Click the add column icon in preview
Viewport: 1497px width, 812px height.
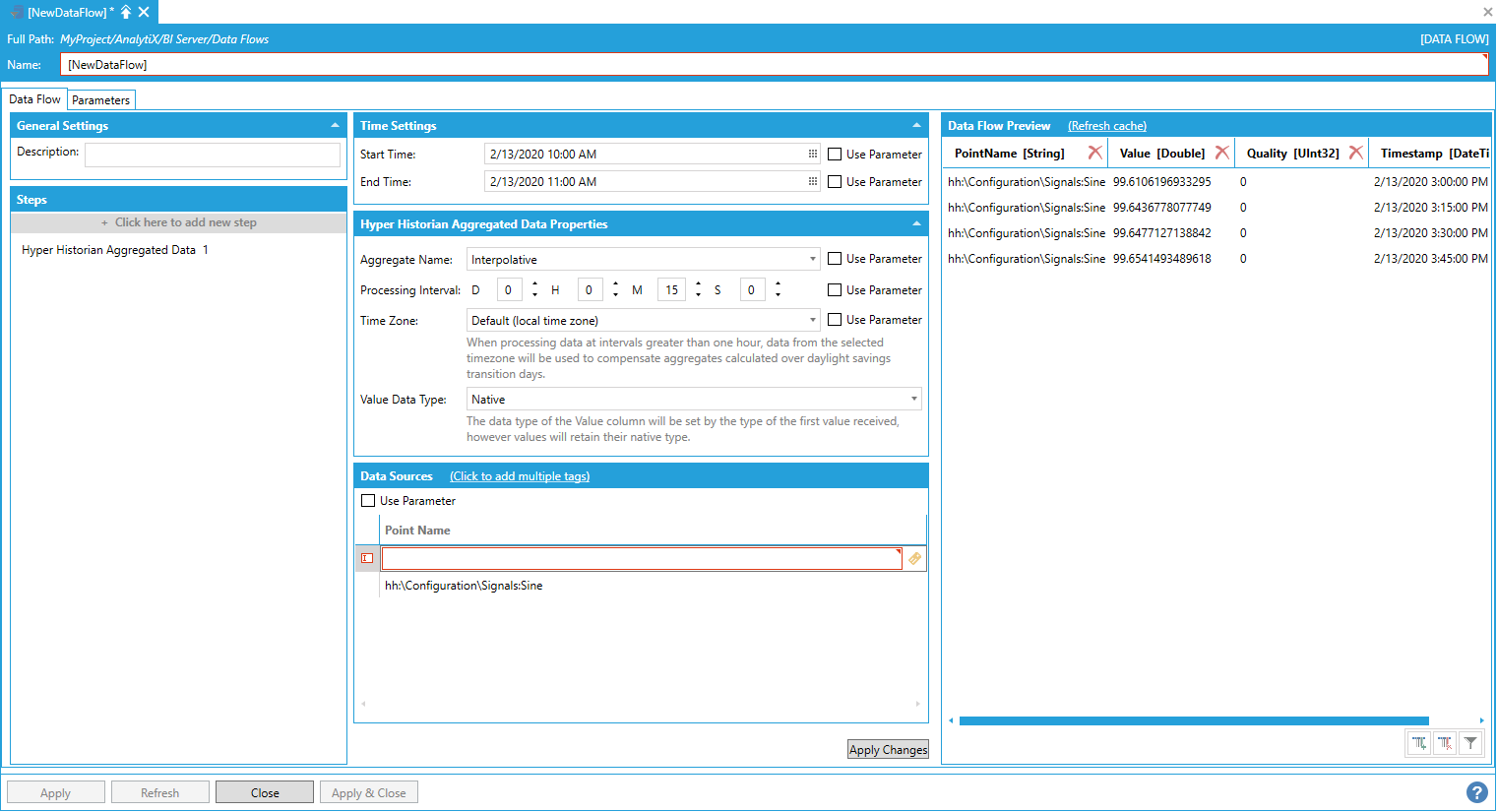[x=1419, y=743]
